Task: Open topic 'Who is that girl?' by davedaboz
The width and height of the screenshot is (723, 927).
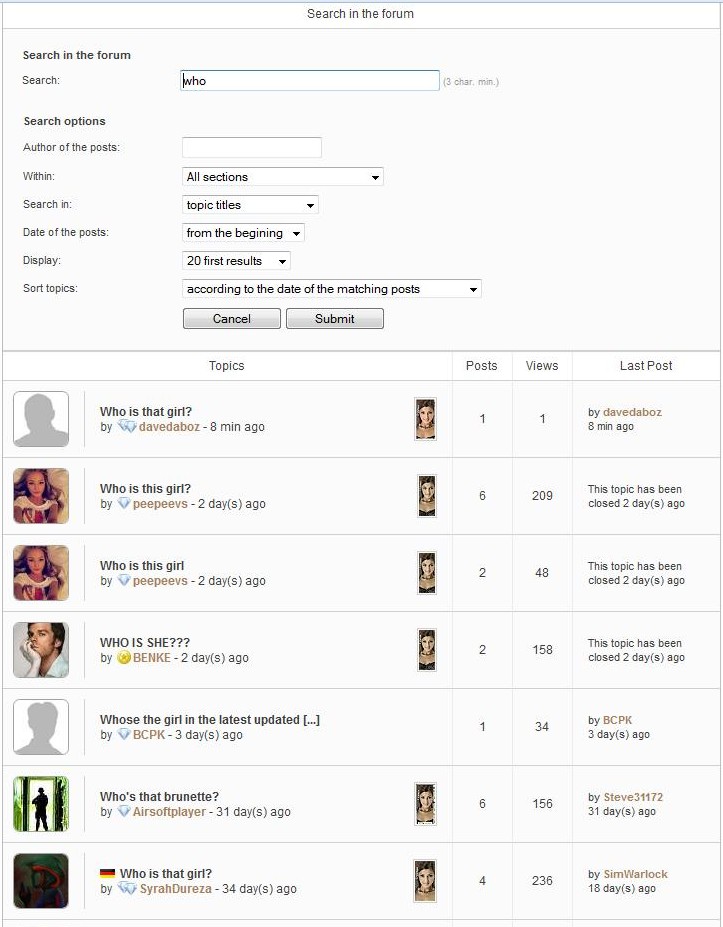Action: pos(145,411)
